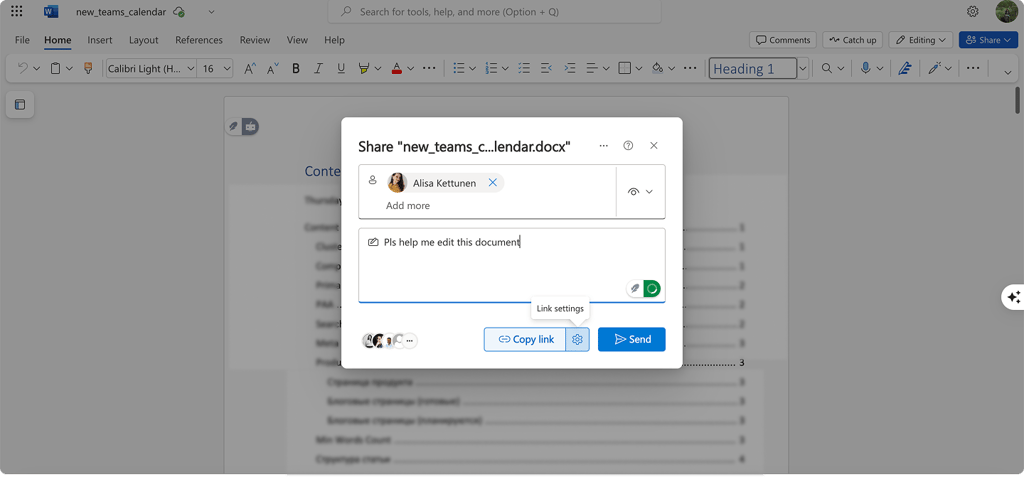Switch to the Home tab

(57, 40)
